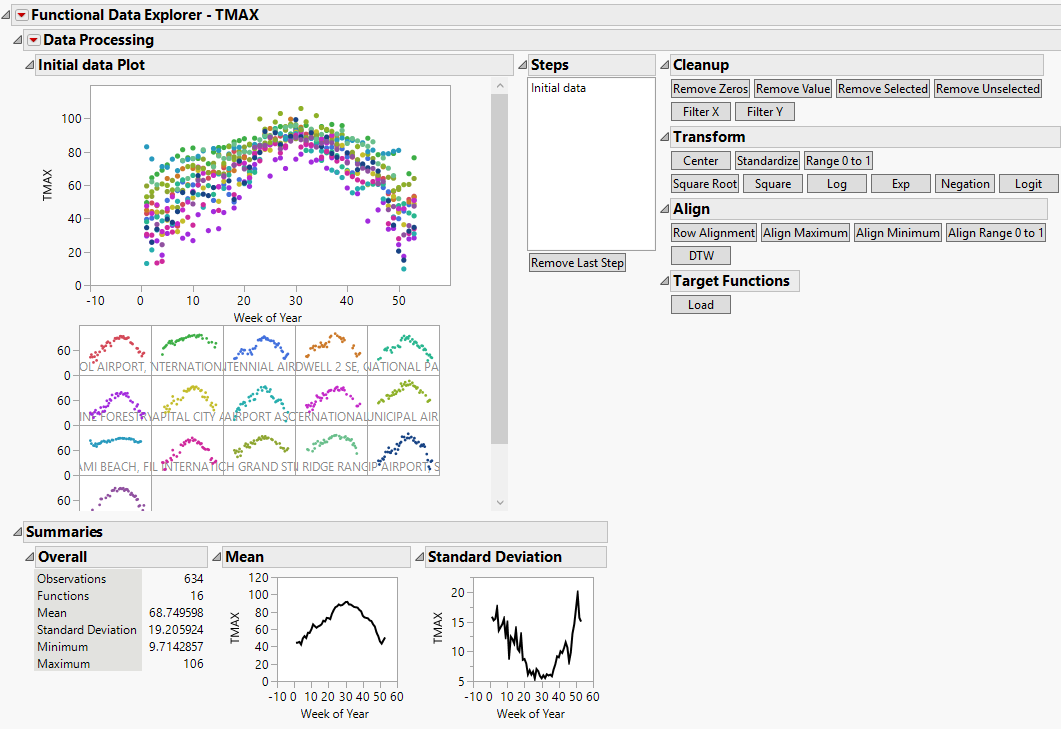Image resolution: width=1061 pixels, height=729 pixels.
Task: Load target functions
Action: pos(700,305)
